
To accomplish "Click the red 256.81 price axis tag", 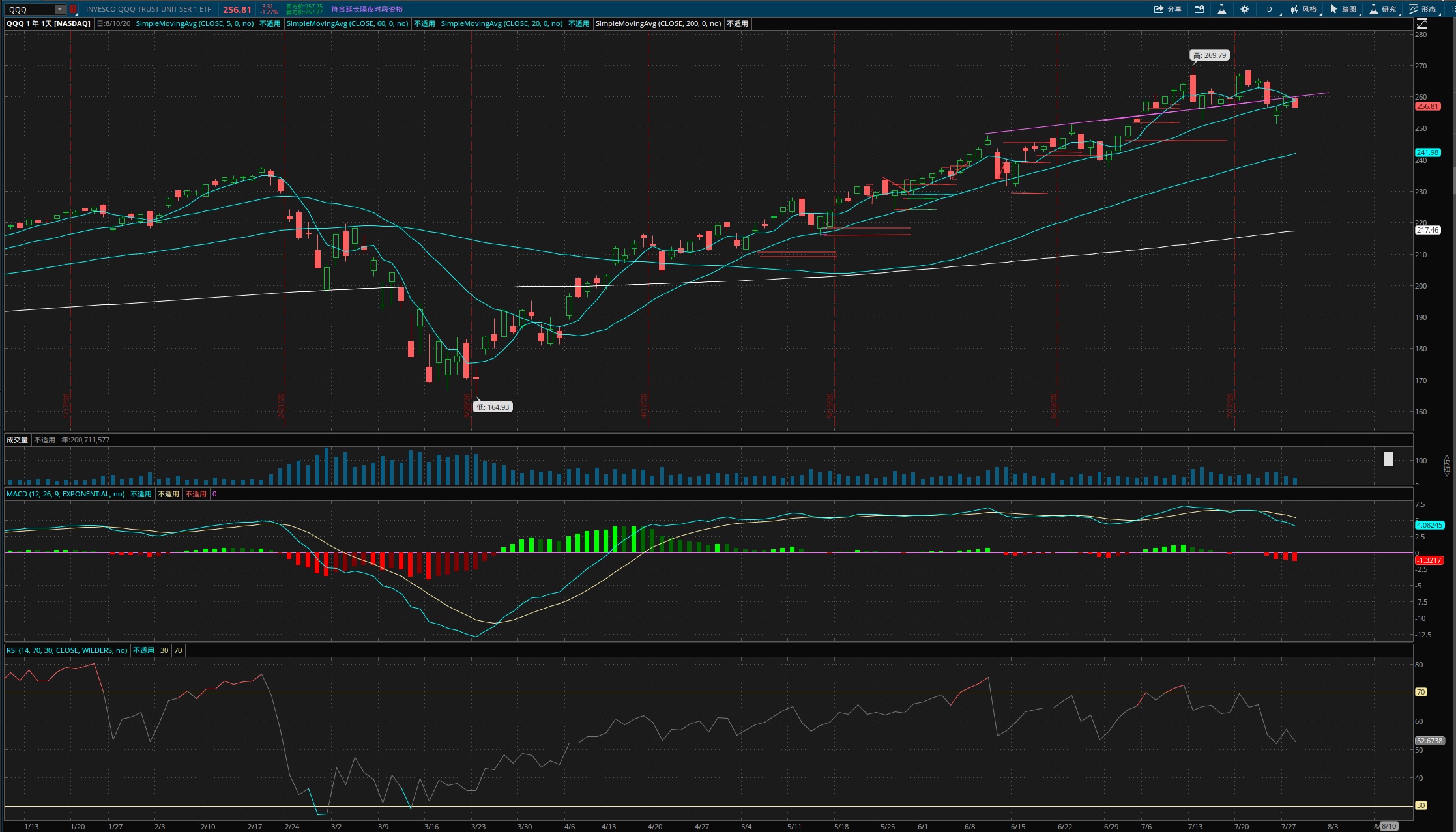I will click(1427, 106).
